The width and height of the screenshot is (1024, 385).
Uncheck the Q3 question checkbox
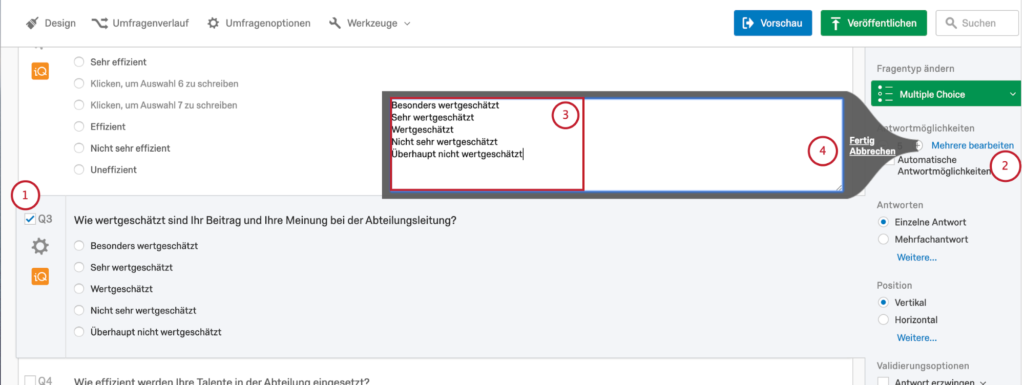click(29, 220)
